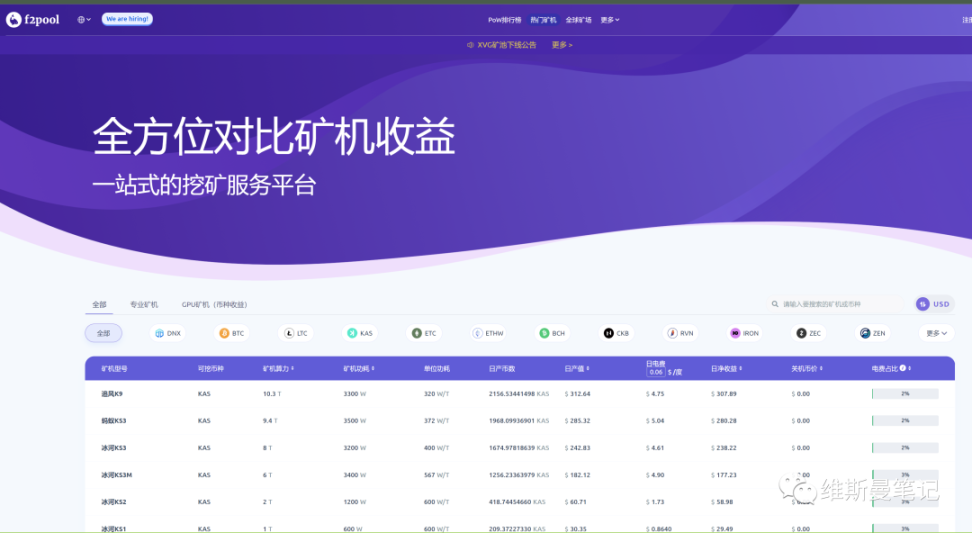This screenshot has width=972, height=533.
Task: Select the BTC coin filter icon
Action: (x=224, y=333)
